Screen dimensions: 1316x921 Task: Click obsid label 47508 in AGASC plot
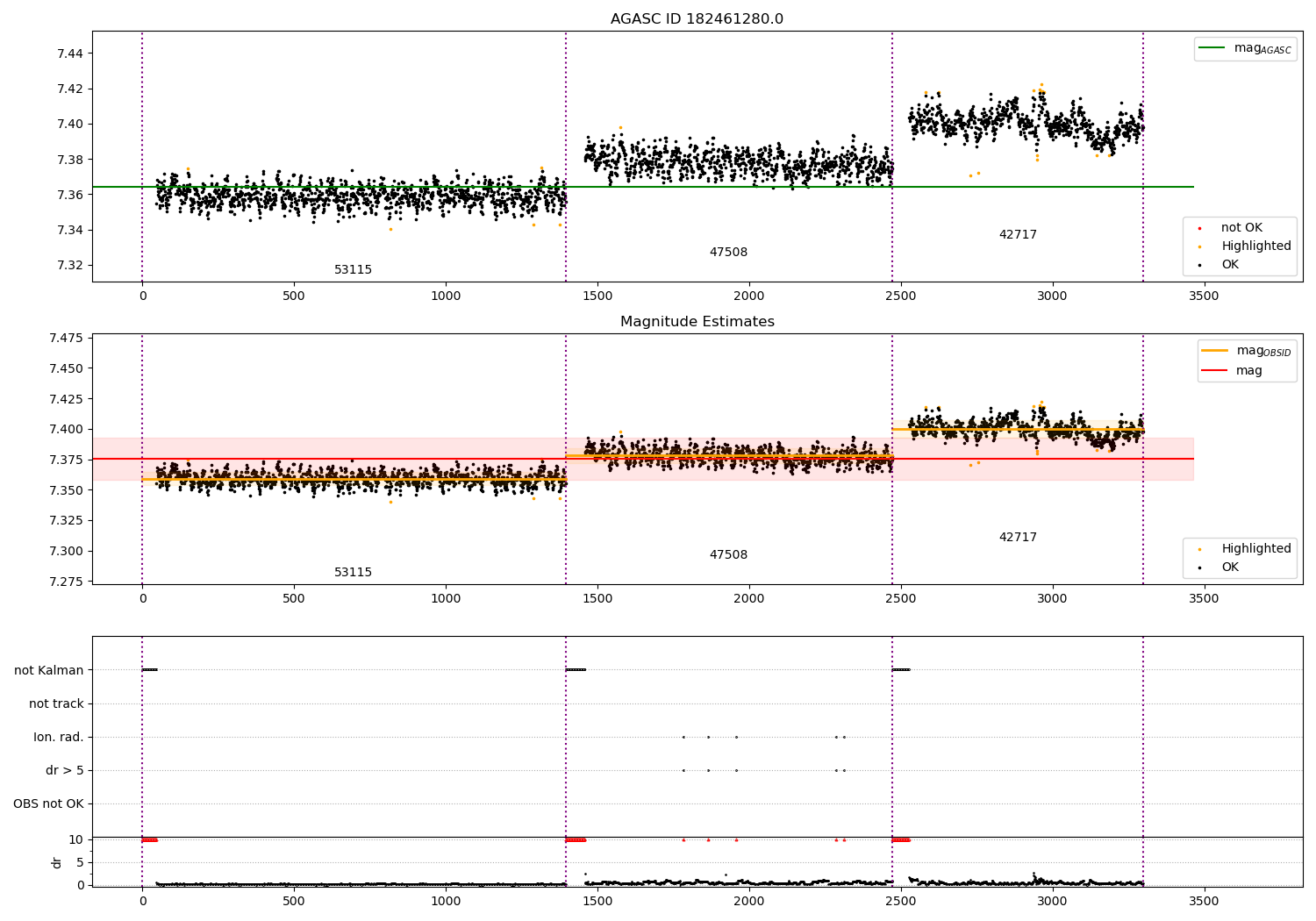coord(728,253)
